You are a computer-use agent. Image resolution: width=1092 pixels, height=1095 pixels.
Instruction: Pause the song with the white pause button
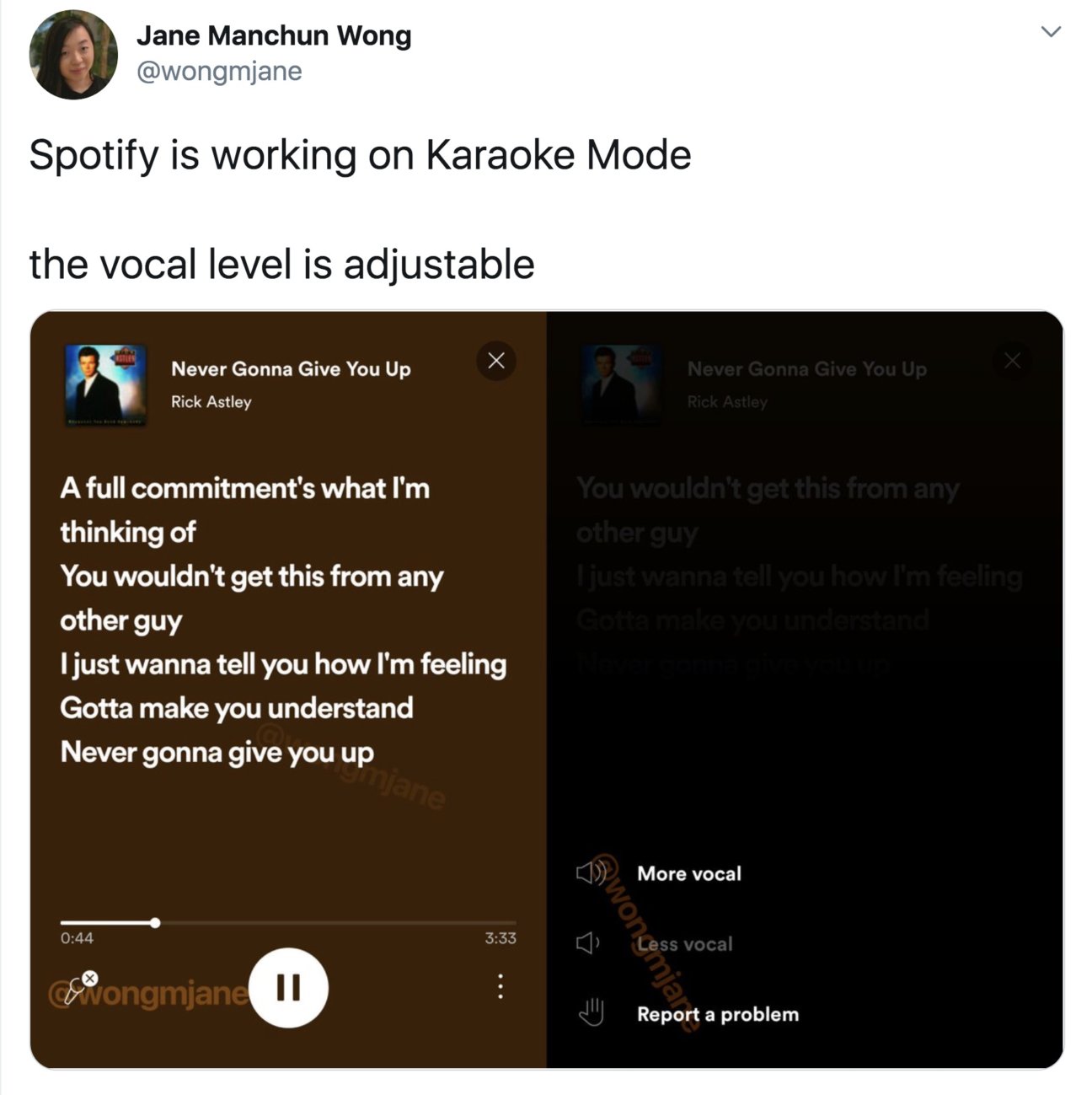[x=289, y=987]
